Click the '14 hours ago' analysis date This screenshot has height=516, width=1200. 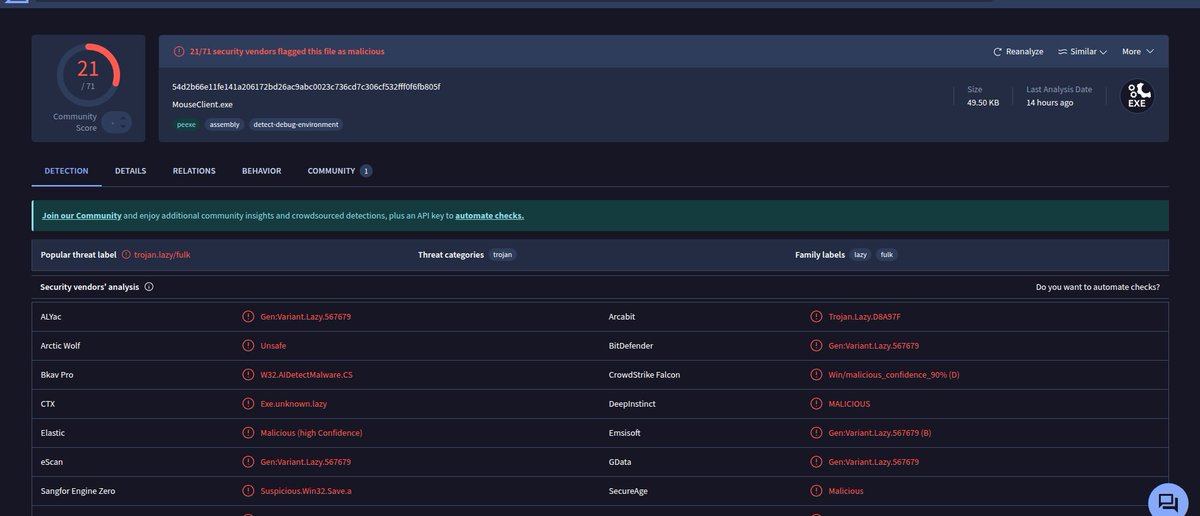(1050, 102)
